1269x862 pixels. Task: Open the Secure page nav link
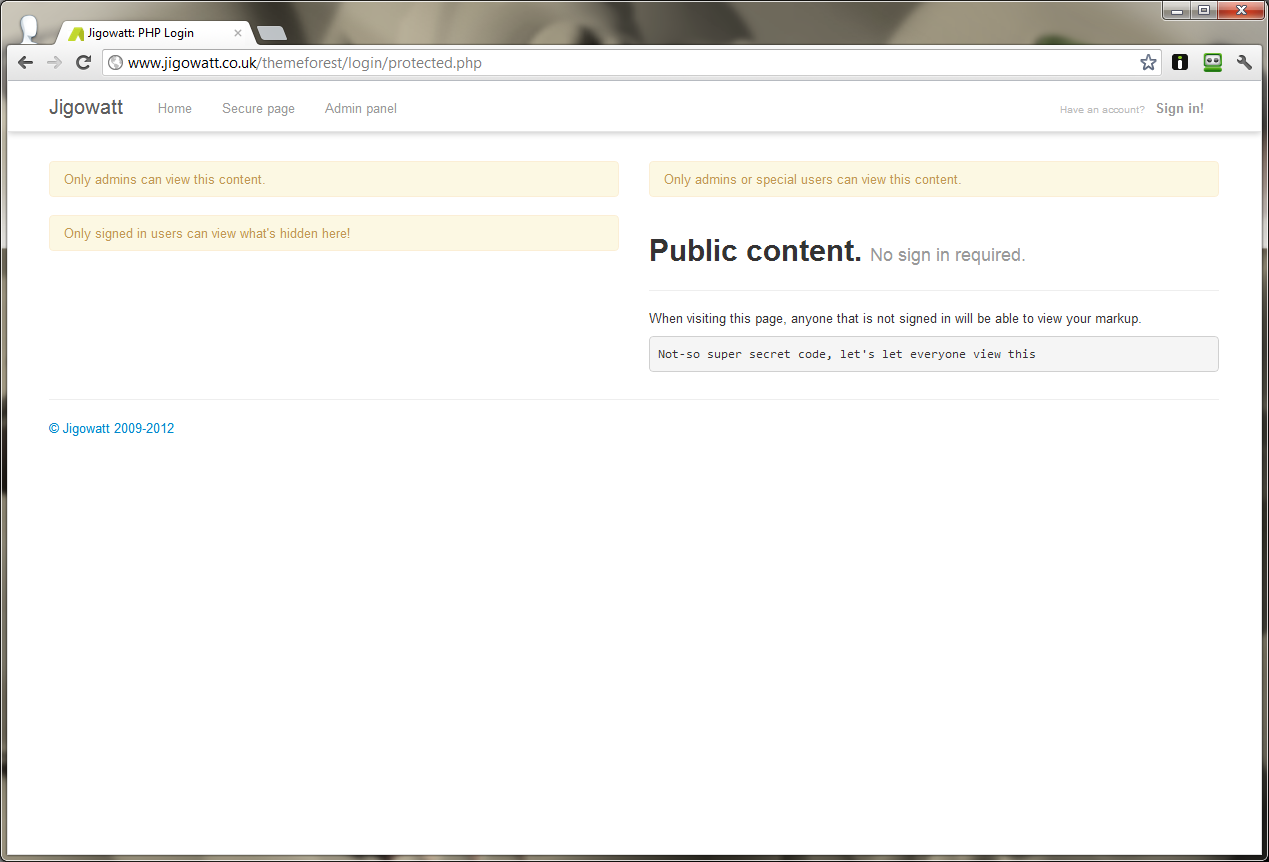click(x=258, y=108)
